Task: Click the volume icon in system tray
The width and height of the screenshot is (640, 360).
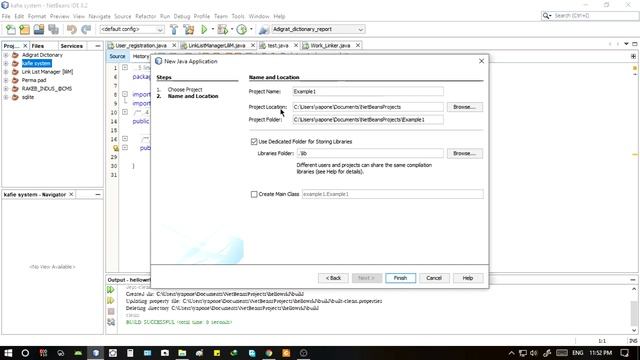Action: tap(534, 353)
